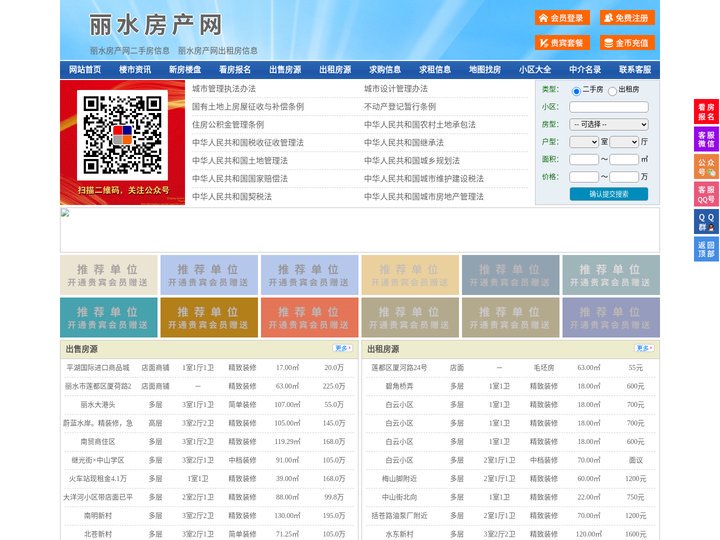This screenshot has height=540, width=720.
Task: Click the blue QQ群 side icon
Action: click(x=706, y=222)
